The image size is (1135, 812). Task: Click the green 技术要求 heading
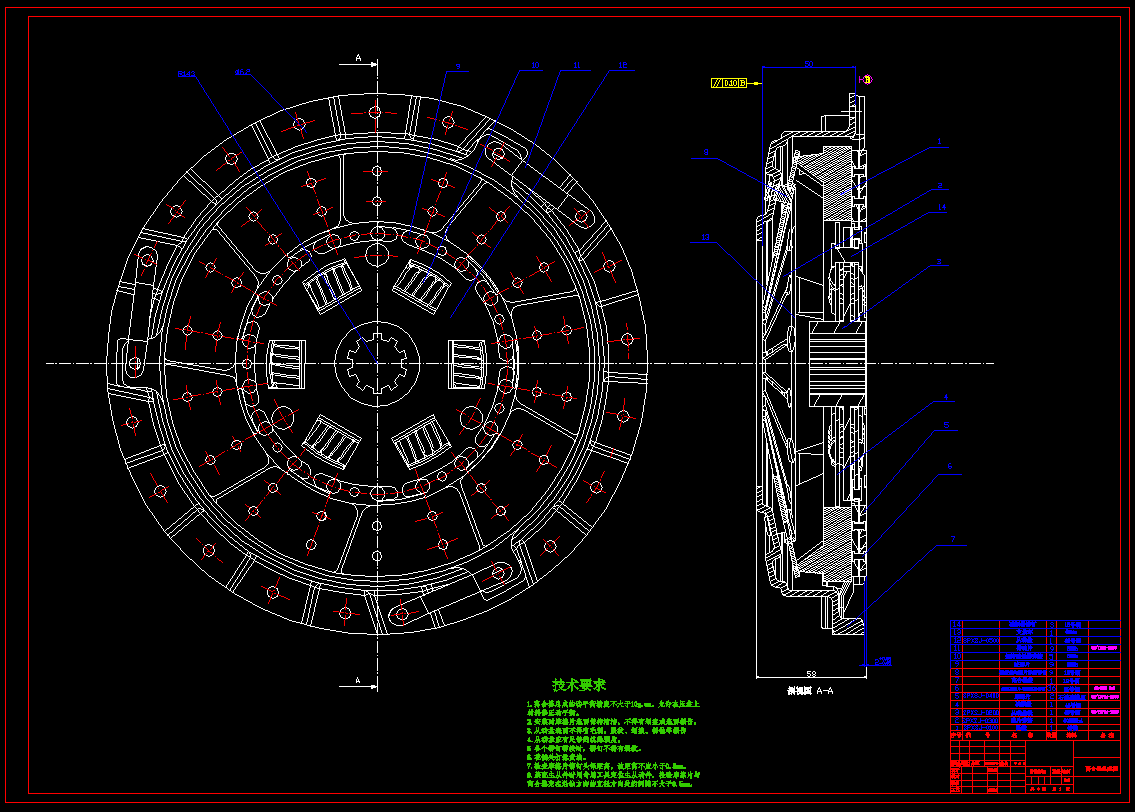pos(579,685)
